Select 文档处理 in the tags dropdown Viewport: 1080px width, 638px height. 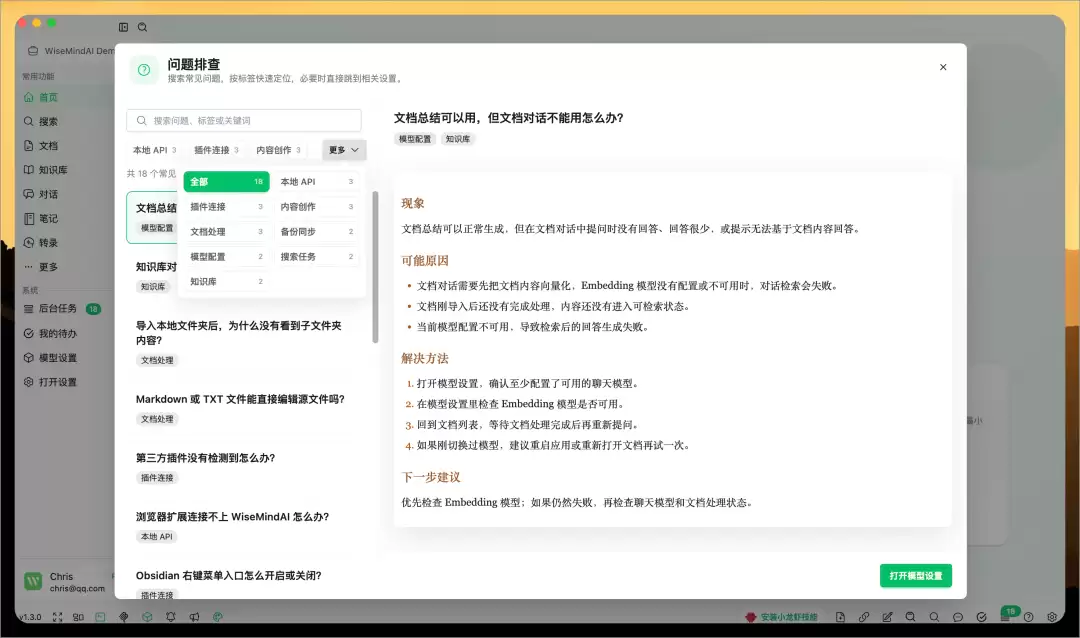click(227, 231)
